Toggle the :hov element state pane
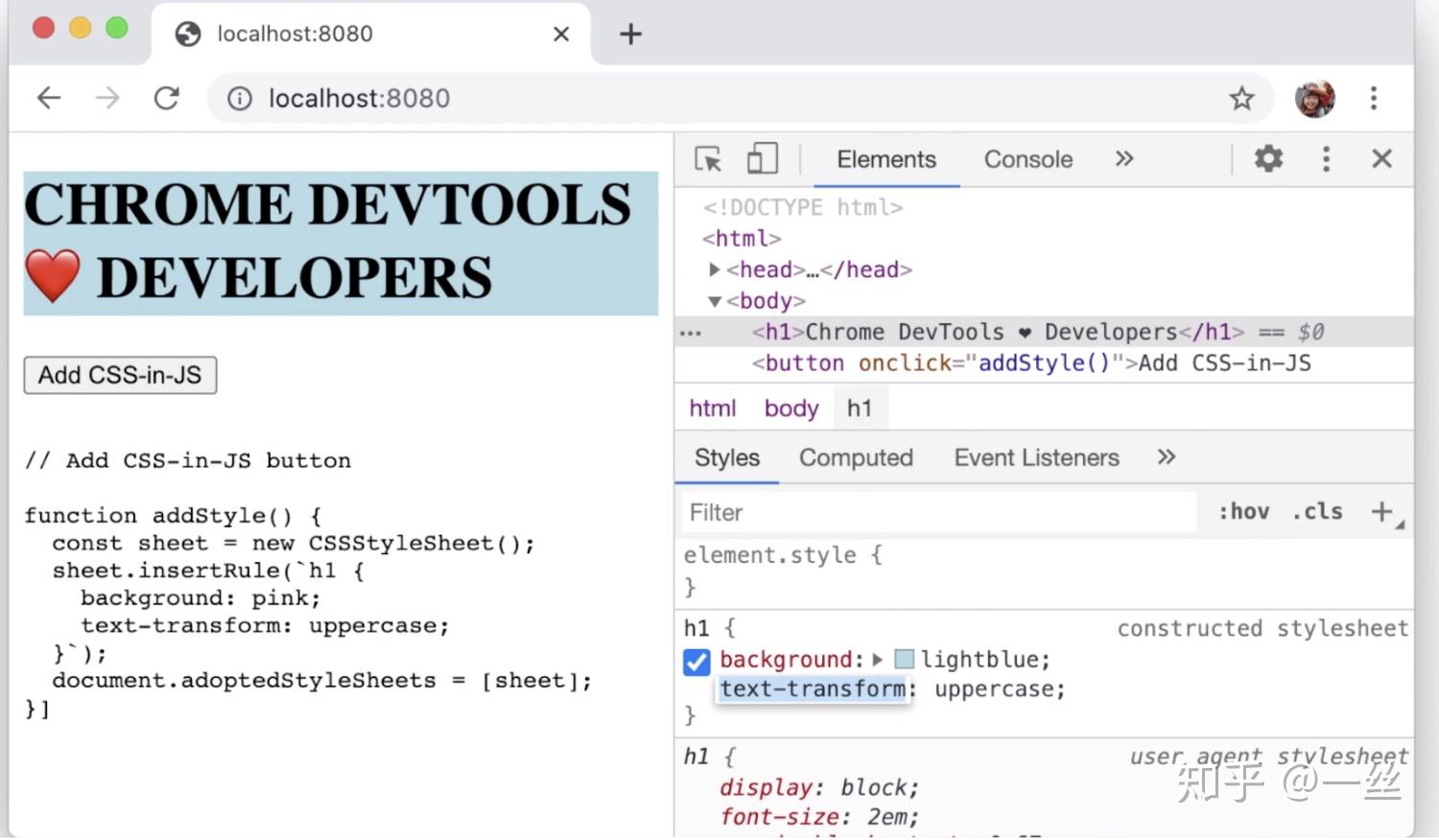The width and height of the screenshot is (1439, 840). click(1243, 512)
